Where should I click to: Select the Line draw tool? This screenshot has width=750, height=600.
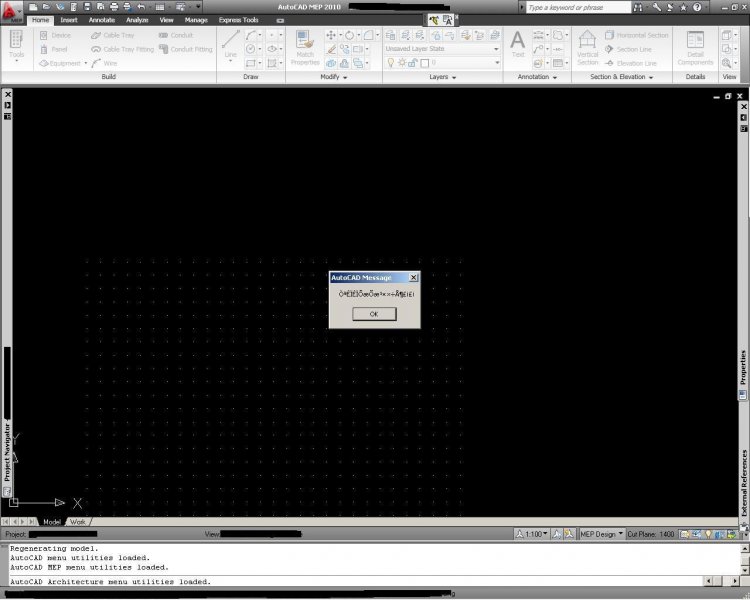[x=231, y=44]
